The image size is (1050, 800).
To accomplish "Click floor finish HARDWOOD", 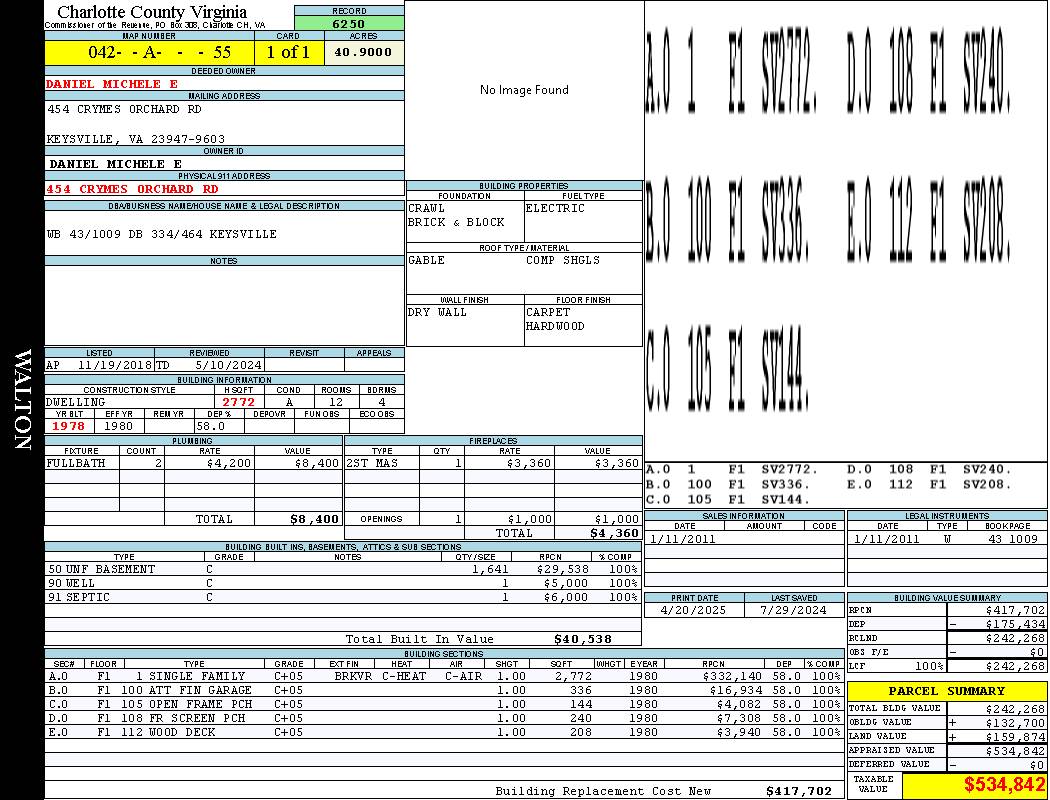I will coord(555,327).
